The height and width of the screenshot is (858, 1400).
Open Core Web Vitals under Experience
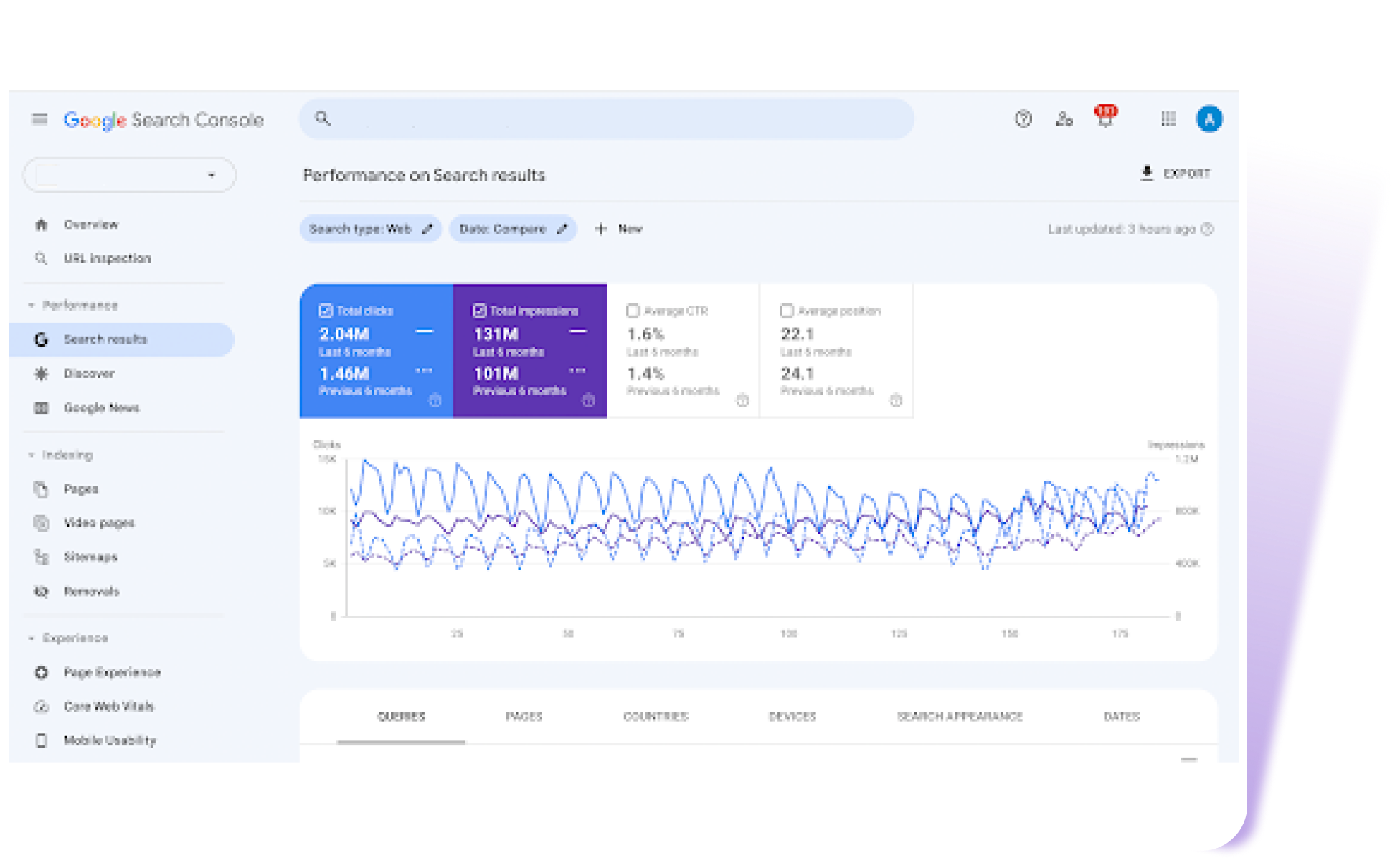click(x=108, y=707)
